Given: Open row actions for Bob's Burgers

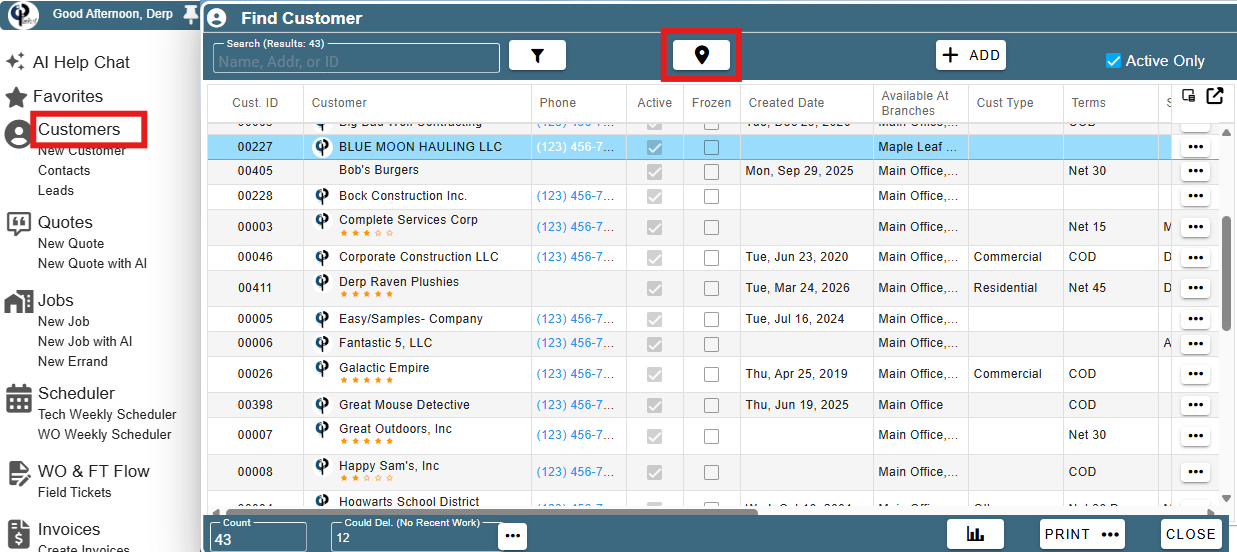Looking at the screenshot, I should point(1195,171).
